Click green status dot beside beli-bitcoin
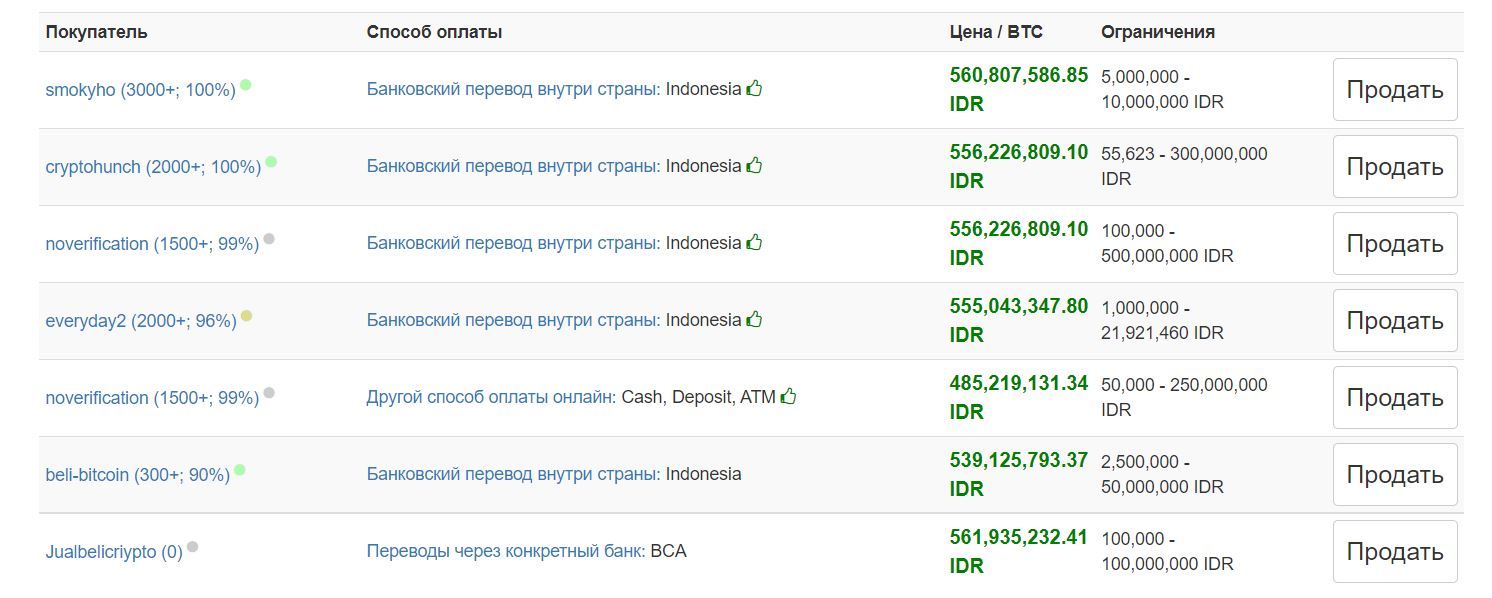 (240, 470)
